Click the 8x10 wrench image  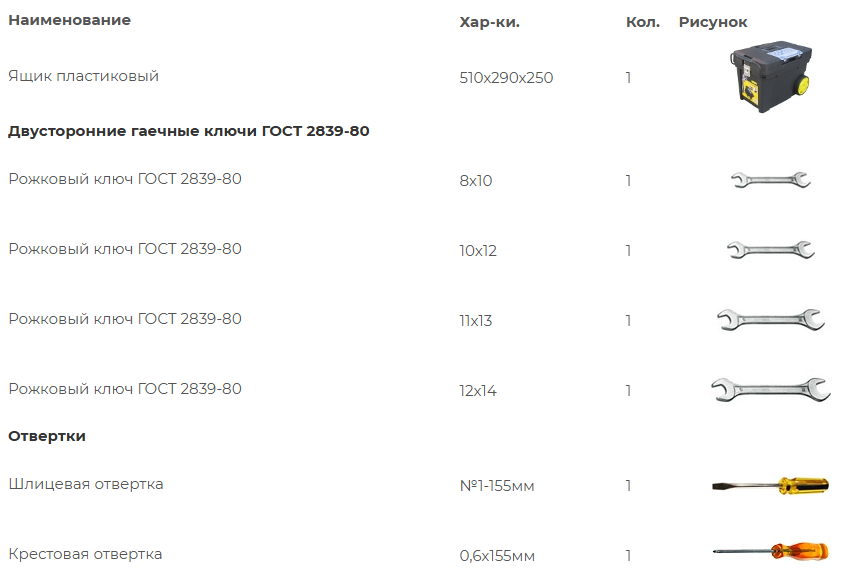coord(770,181)
